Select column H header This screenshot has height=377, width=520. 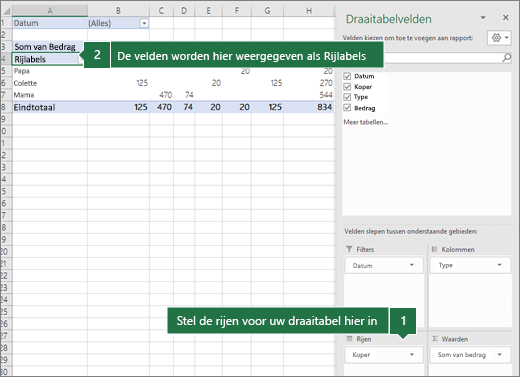point(309,11)
